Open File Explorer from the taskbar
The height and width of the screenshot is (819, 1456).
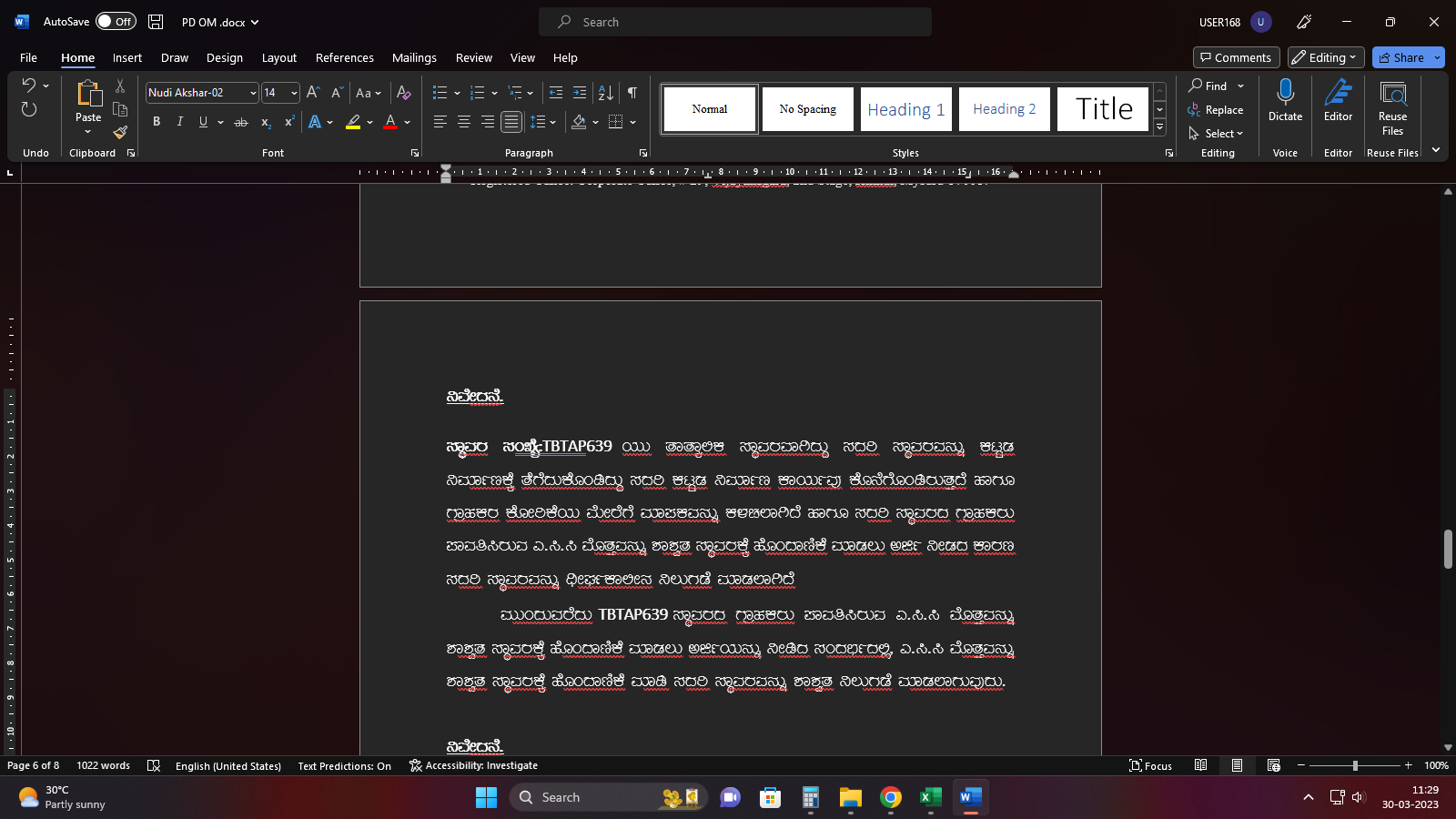pos(851,797)
